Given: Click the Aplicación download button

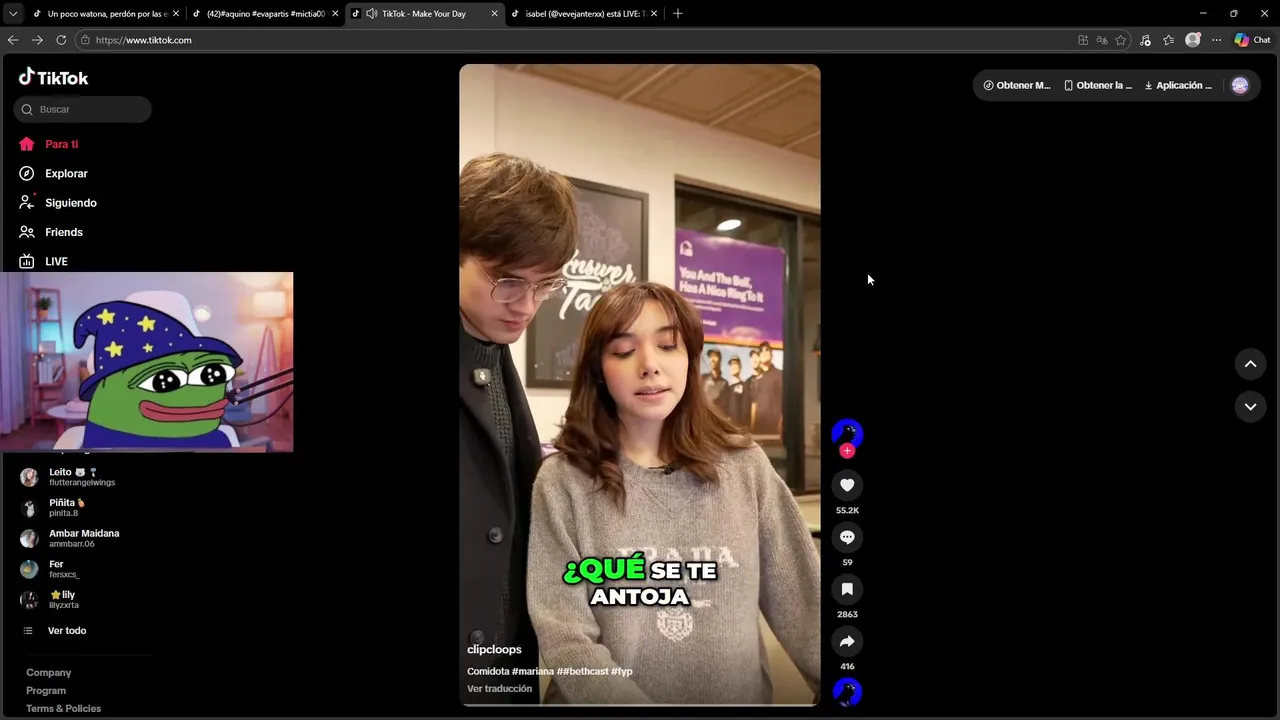Looking at the screenshot, I should point(1178,85).
